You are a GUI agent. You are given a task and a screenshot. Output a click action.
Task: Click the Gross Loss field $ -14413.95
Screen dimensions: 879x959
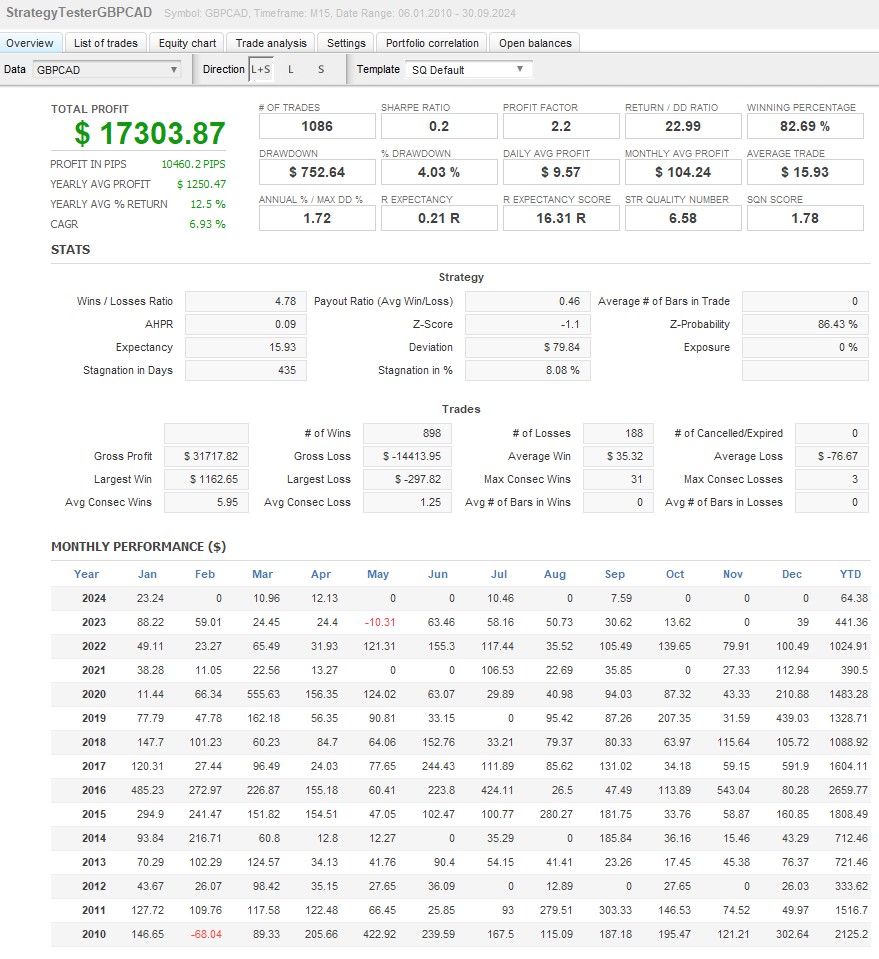coord(407,456)
